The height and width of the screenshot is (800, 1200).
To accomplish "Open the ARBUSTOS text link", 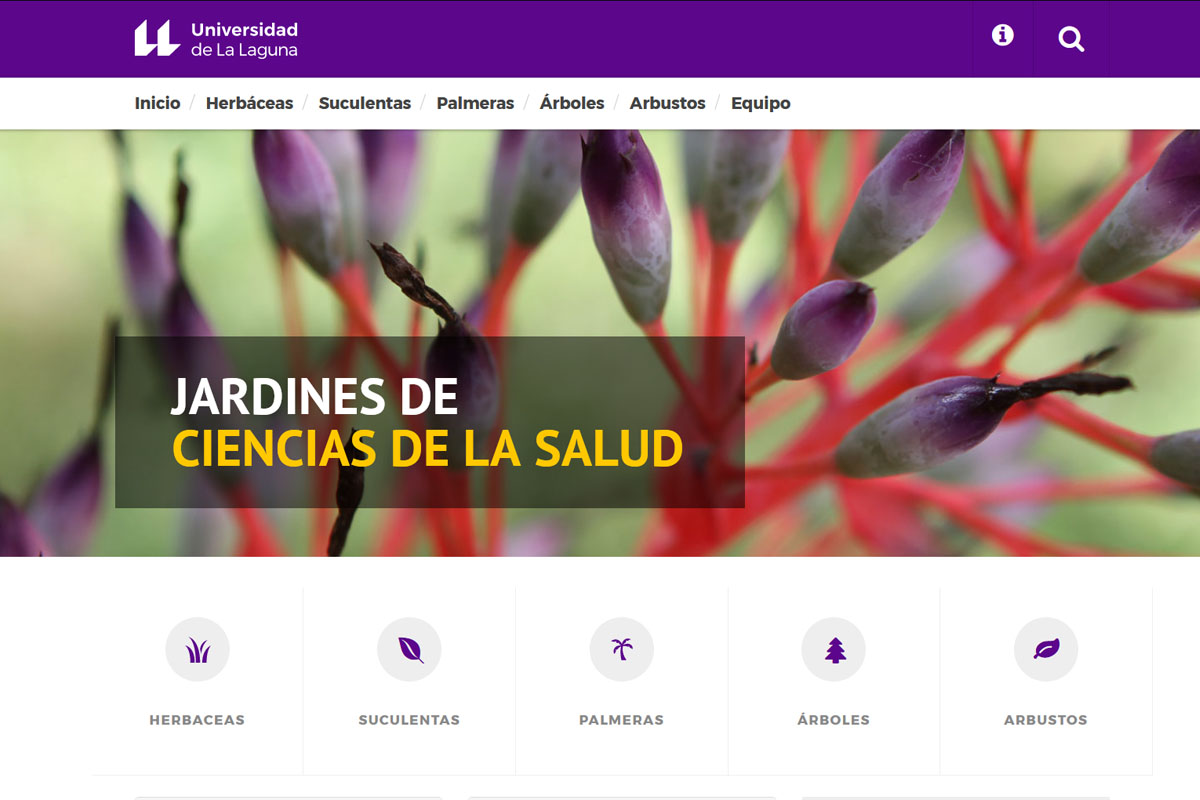I will click(x=1045, y=720).
